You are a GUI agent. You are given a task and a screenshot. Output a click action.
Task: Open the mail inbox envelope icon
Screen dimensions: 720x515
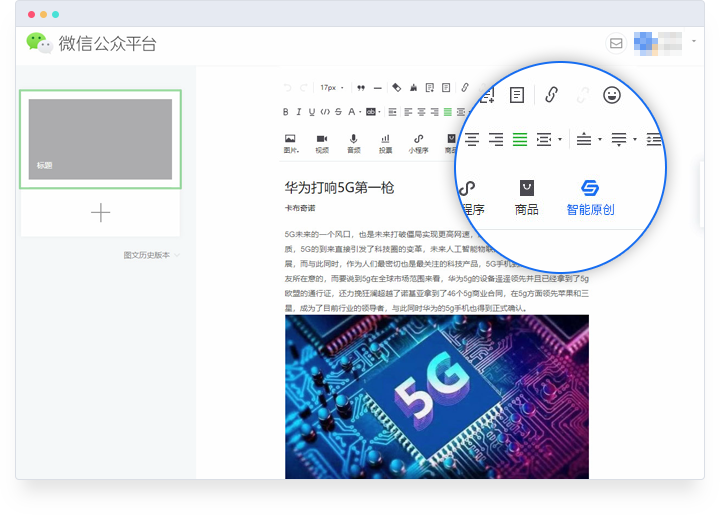[x=616, y=44]
